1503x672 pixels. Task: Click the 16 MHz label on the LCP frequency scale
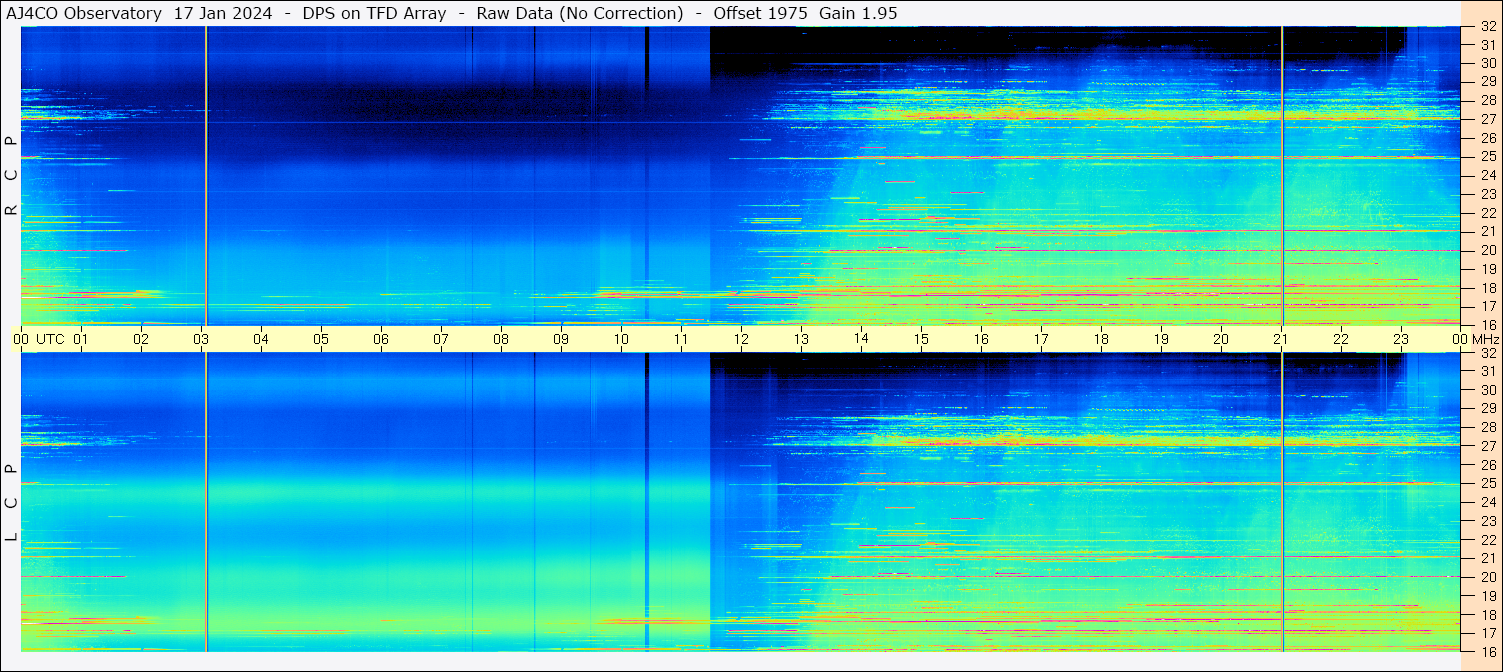coord(1488,651)
